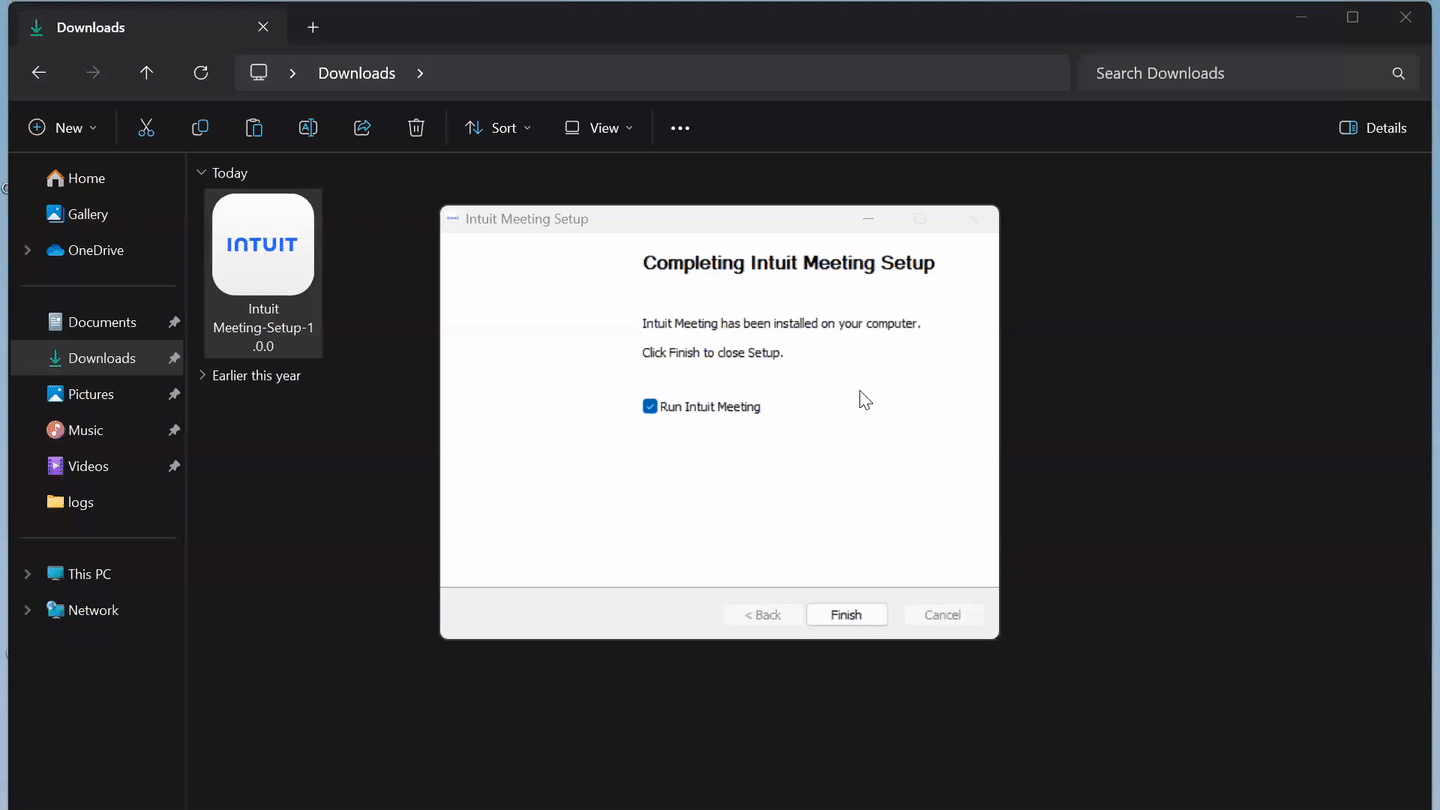
Task: Uncheck the Run Intuit Meeting checkbox
Action: coord(650,406)
